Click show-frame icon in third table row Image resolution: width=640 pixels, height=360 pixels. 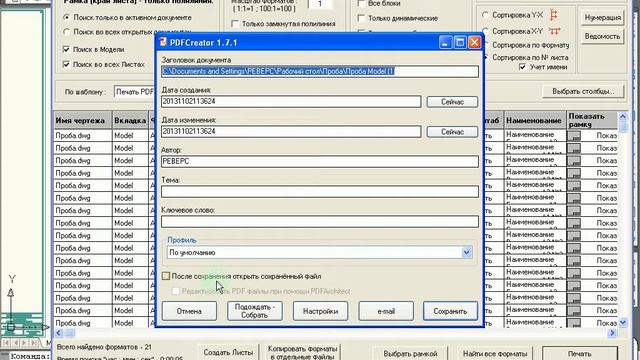tap(574, 161)
